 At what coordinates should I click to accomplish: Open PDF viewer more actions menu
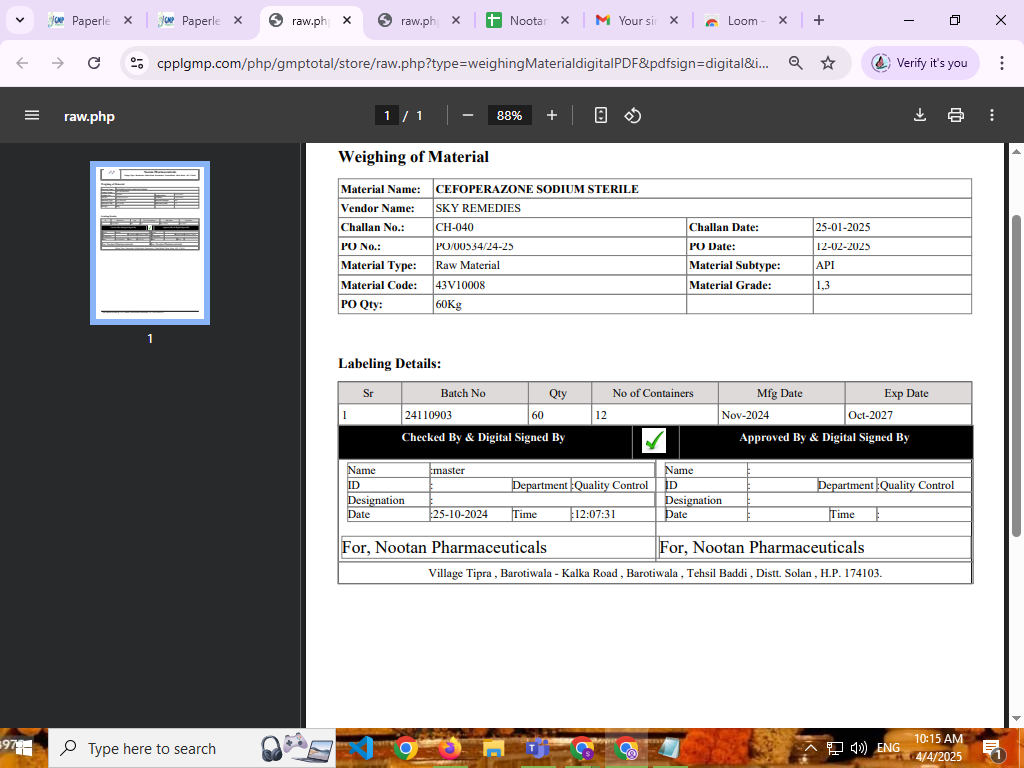(x=991, y=115)
